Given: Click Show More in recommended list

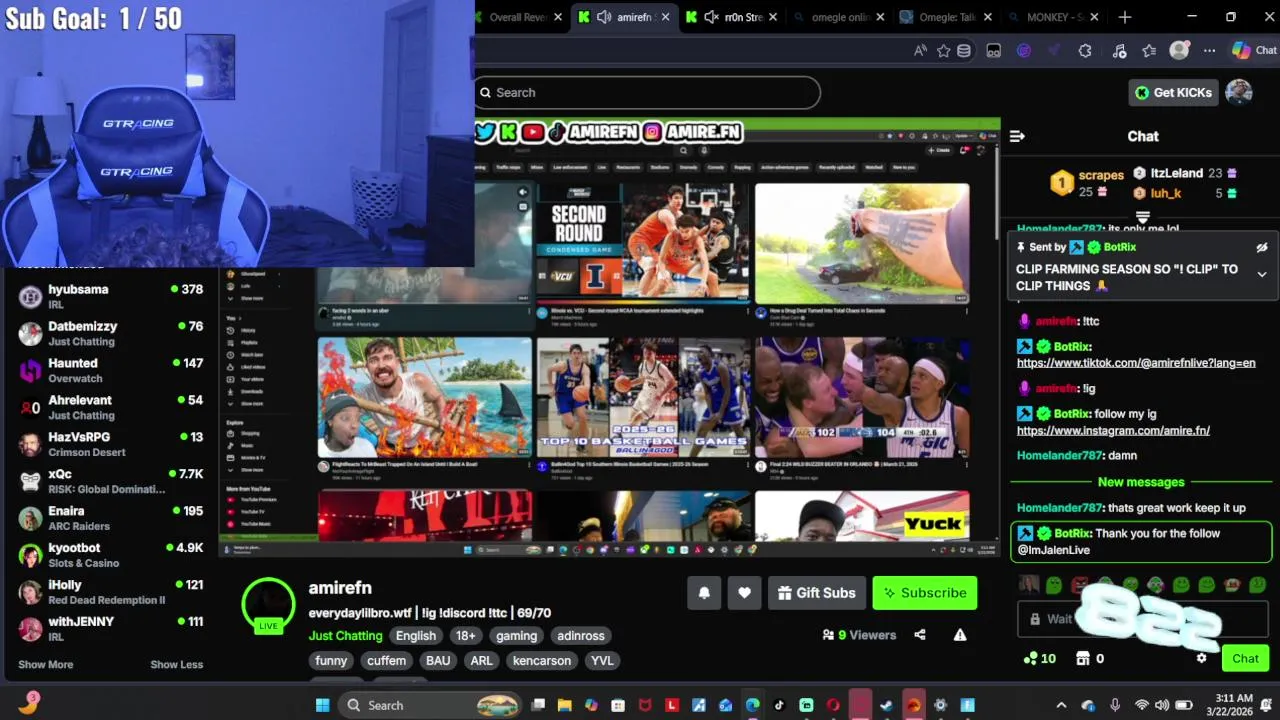Looking at the screenshot, I should coord(45,664).
